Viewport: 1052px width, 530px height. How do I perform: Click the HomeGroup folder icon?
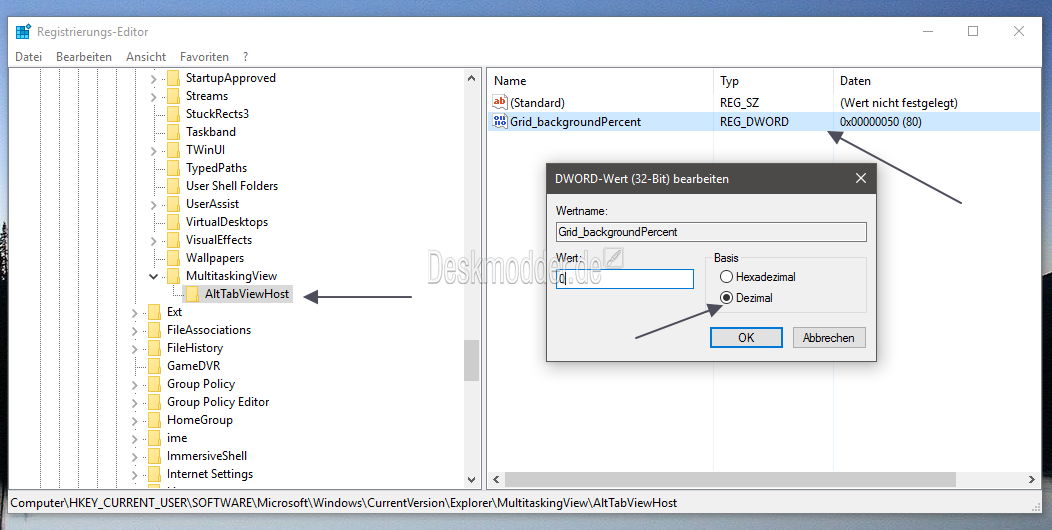(x=154, y=420)
